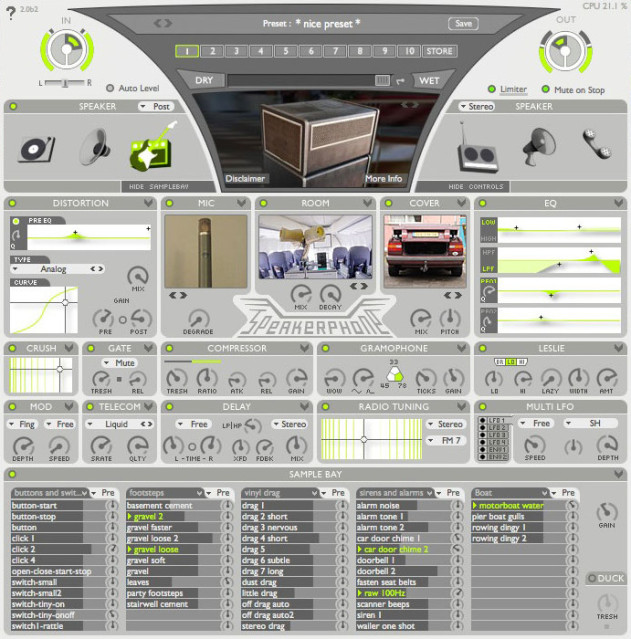Toggle the Radio Tuning module power
631x639 pixels.
326,407
